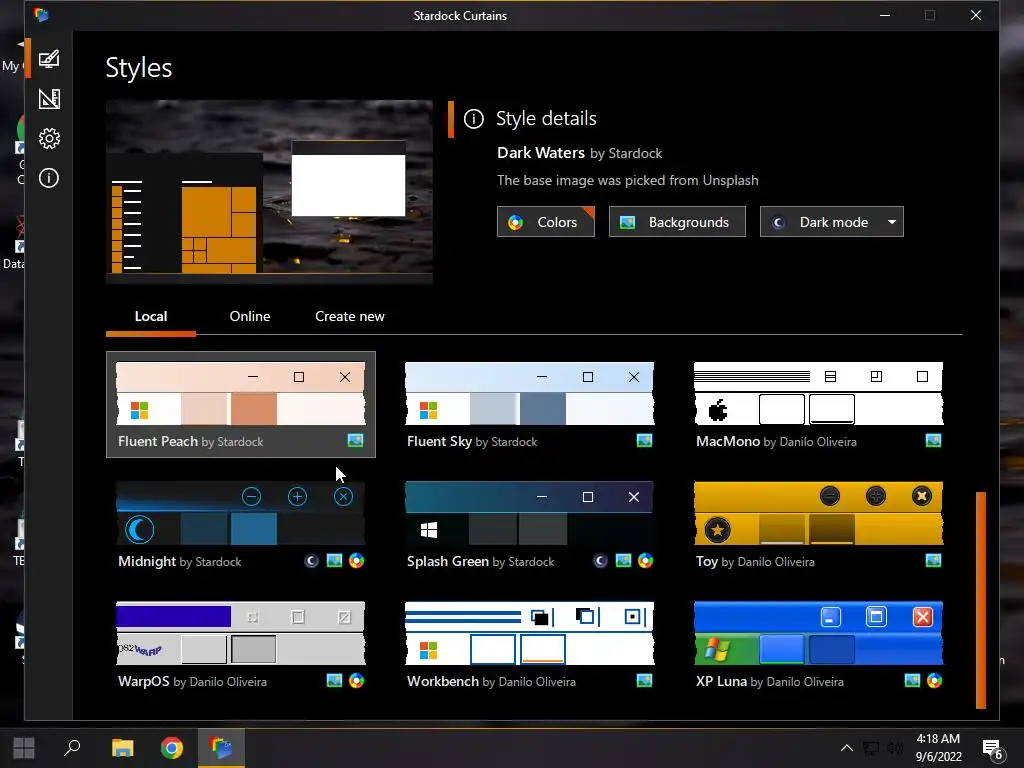This screenshot has height=768, width=1024.
Task: Click color wheel icon on WarpOS card
Action: (x=357, y=681)
